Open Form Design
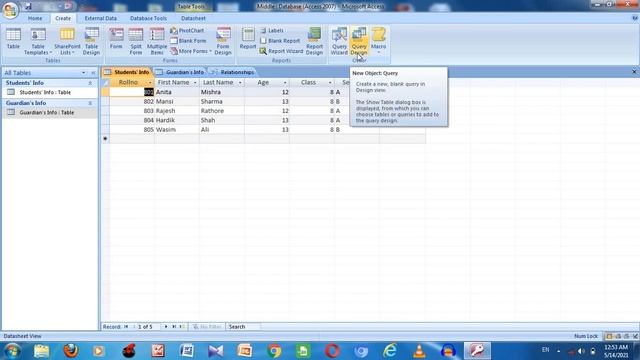640x360 pixels. [223, 41]
